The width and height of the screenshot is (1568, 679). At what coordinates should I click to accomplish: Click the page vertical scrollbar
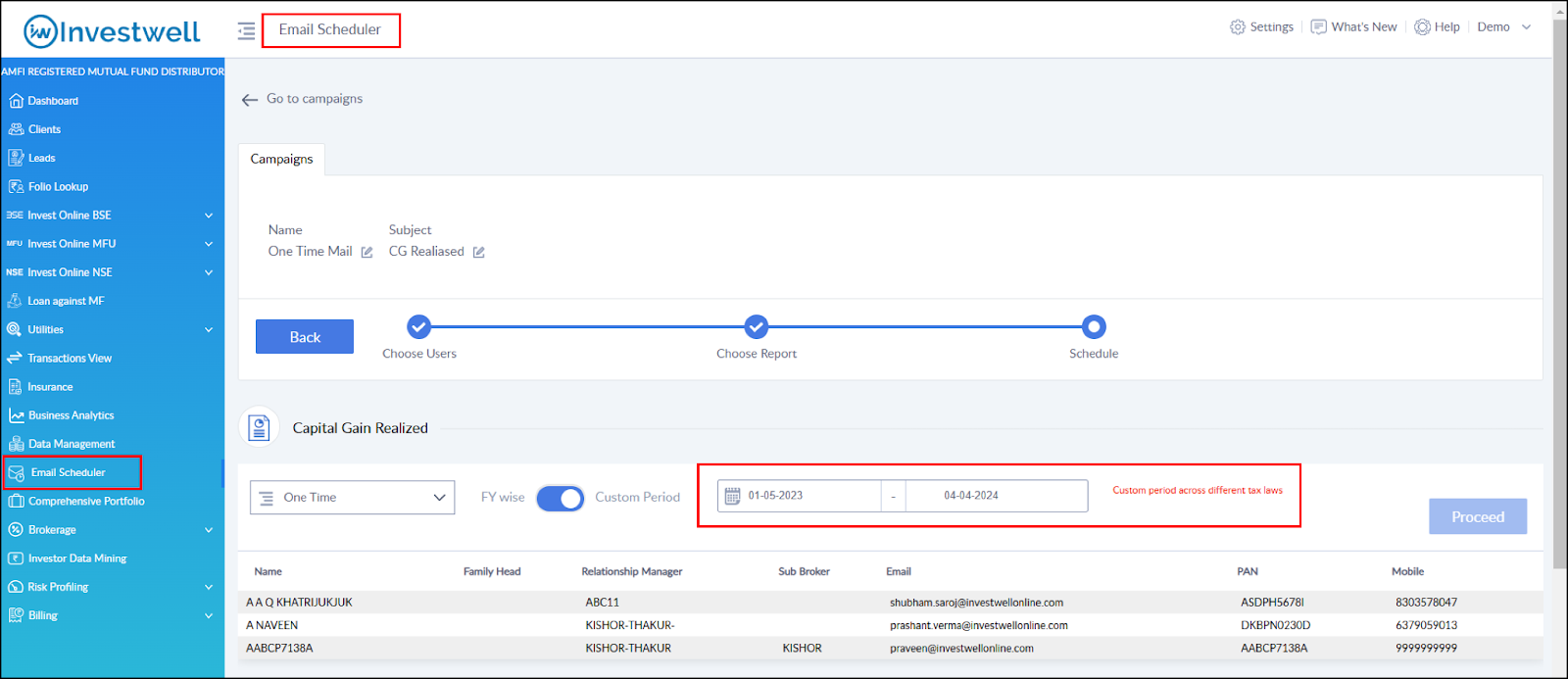1559,294
